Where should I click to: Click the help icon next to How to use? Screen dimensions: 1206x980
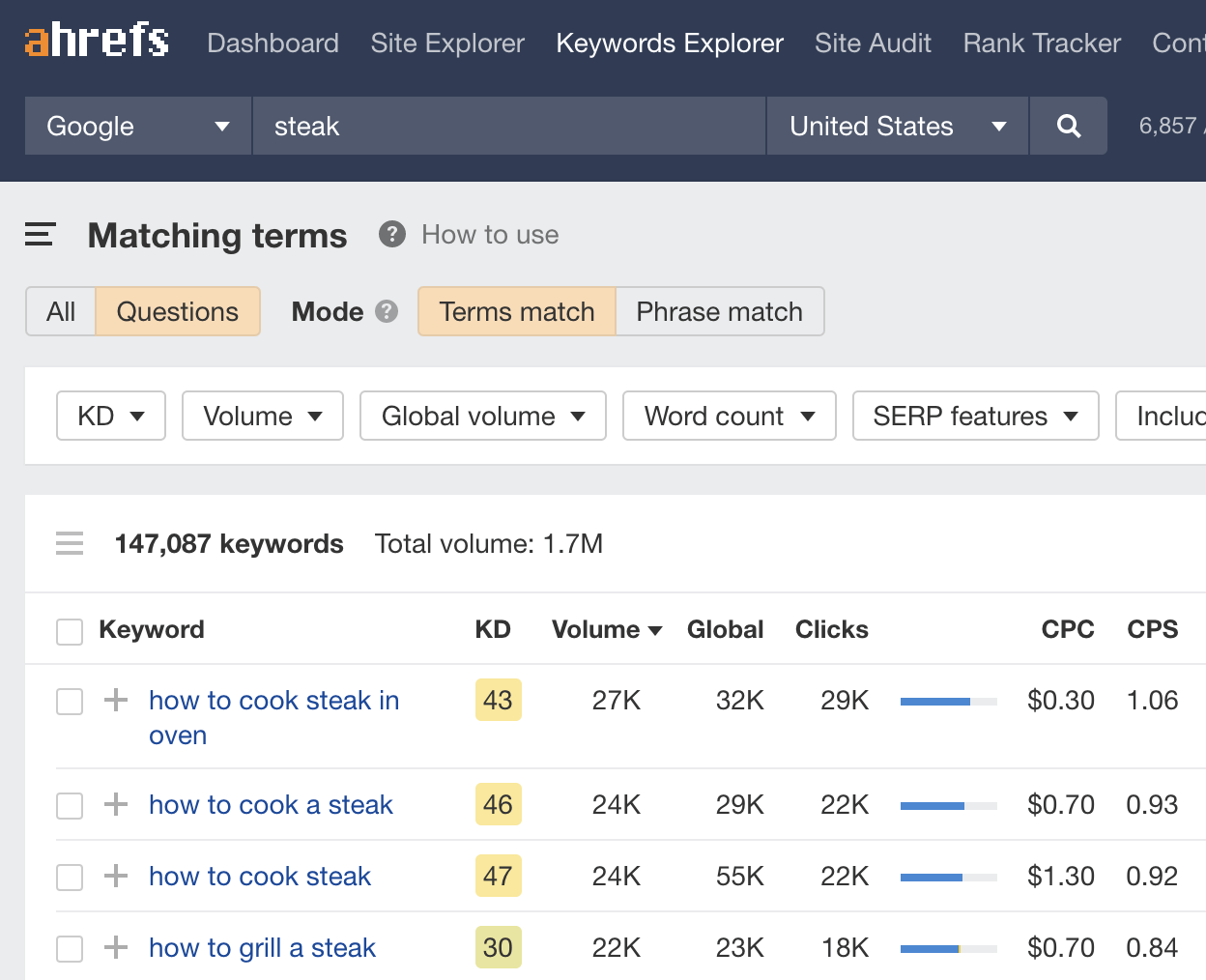pyautogui.click(x=391, y=235)
